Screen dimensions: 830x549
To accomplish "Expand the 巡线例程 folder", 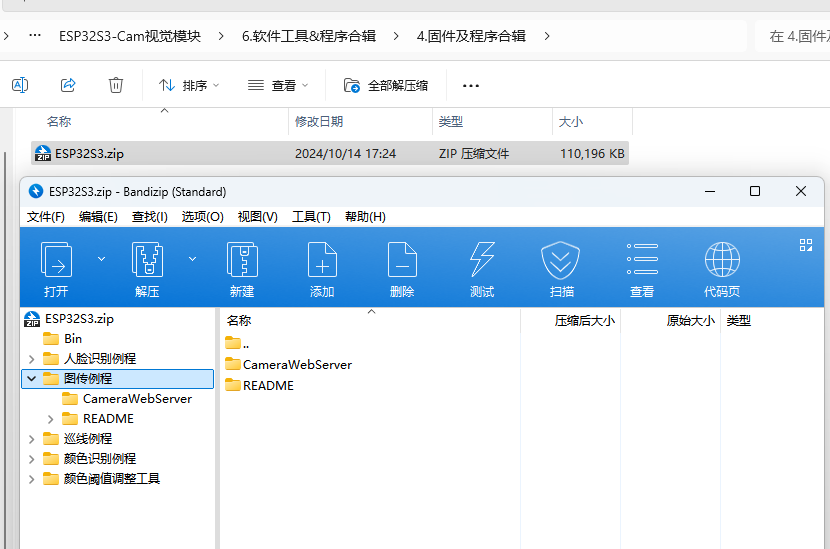I will [x=31, y=439].
